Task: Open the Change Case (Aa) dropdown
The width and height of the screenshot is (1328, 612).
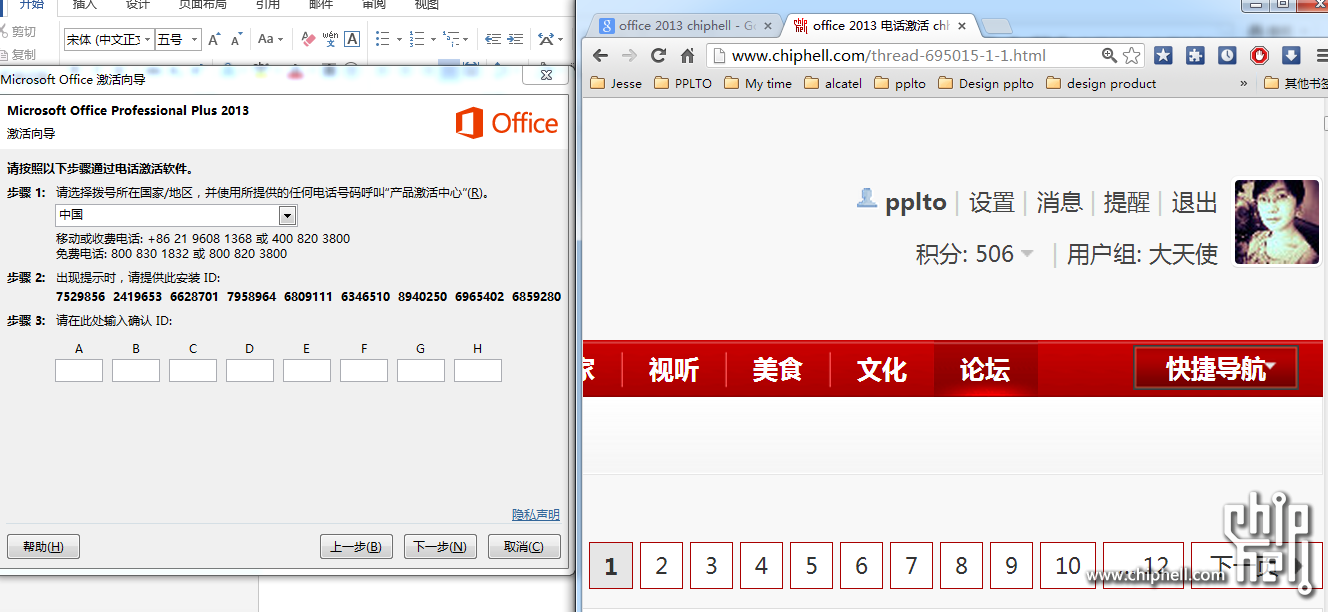Action: point(270,40)
